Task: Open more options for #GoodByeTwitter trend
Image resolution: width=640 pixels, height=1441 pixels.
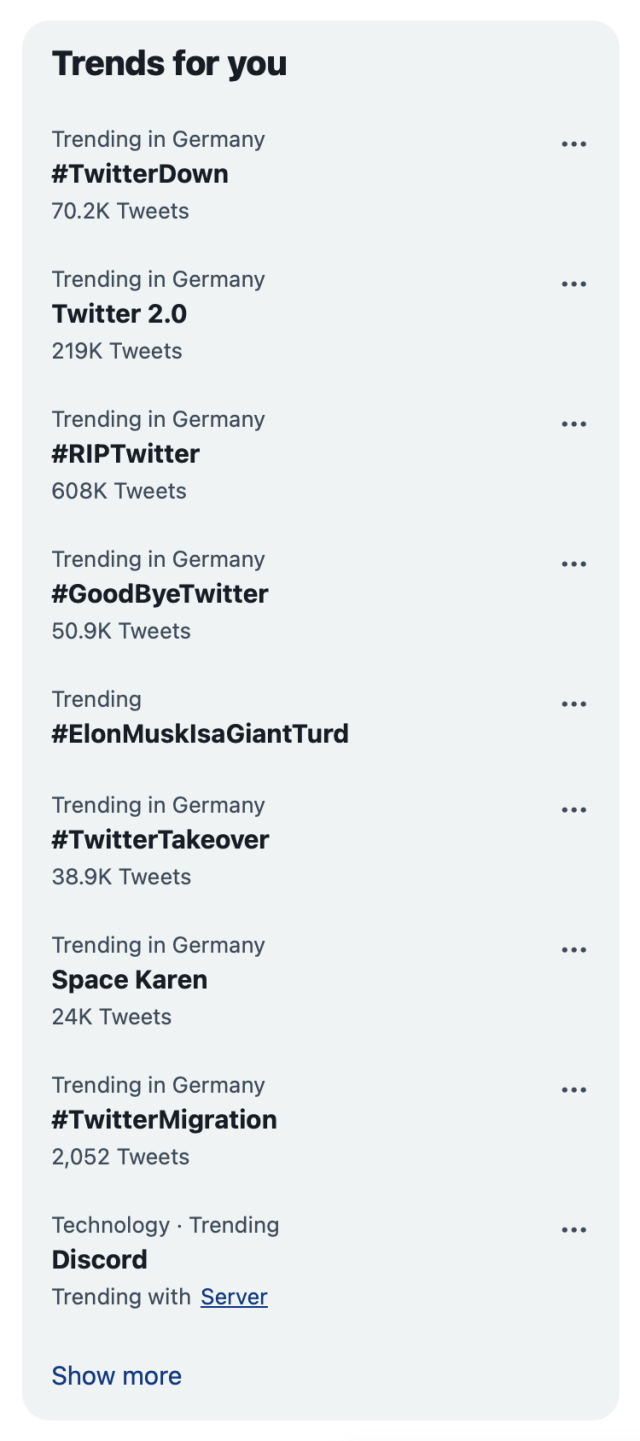Action: coord(575,562)
